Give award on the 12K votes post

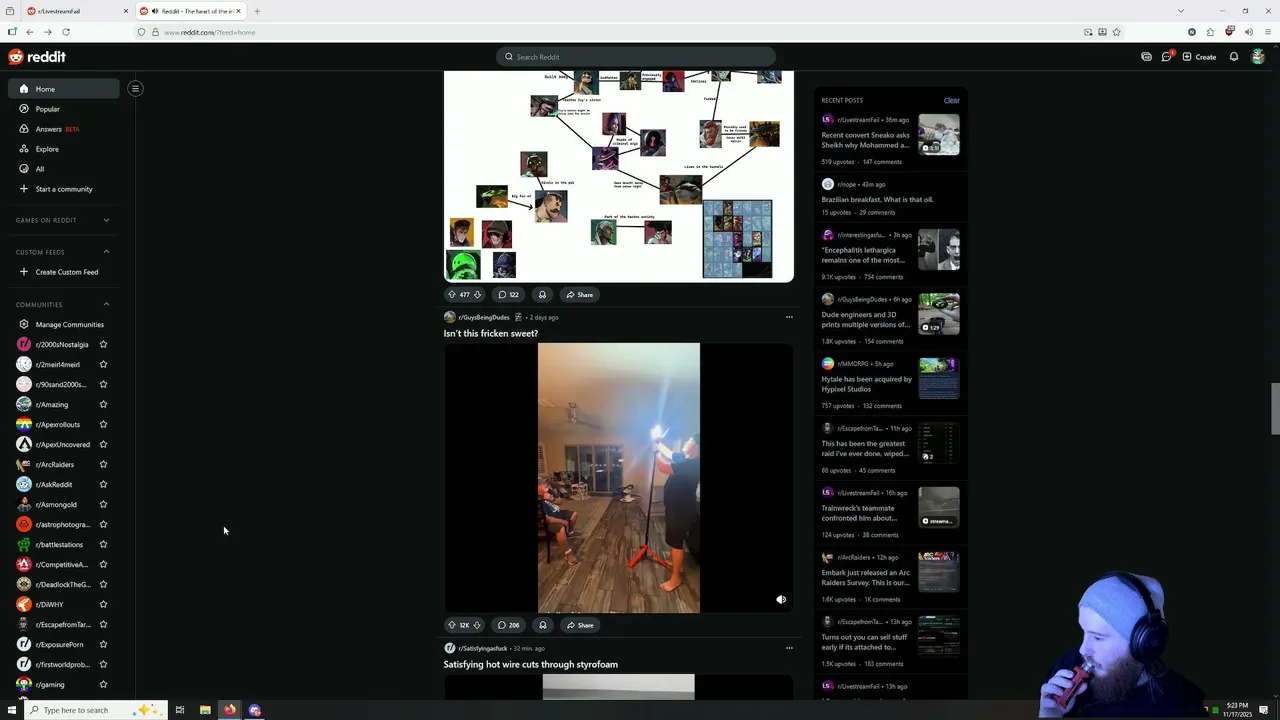(x=542, y=625)
